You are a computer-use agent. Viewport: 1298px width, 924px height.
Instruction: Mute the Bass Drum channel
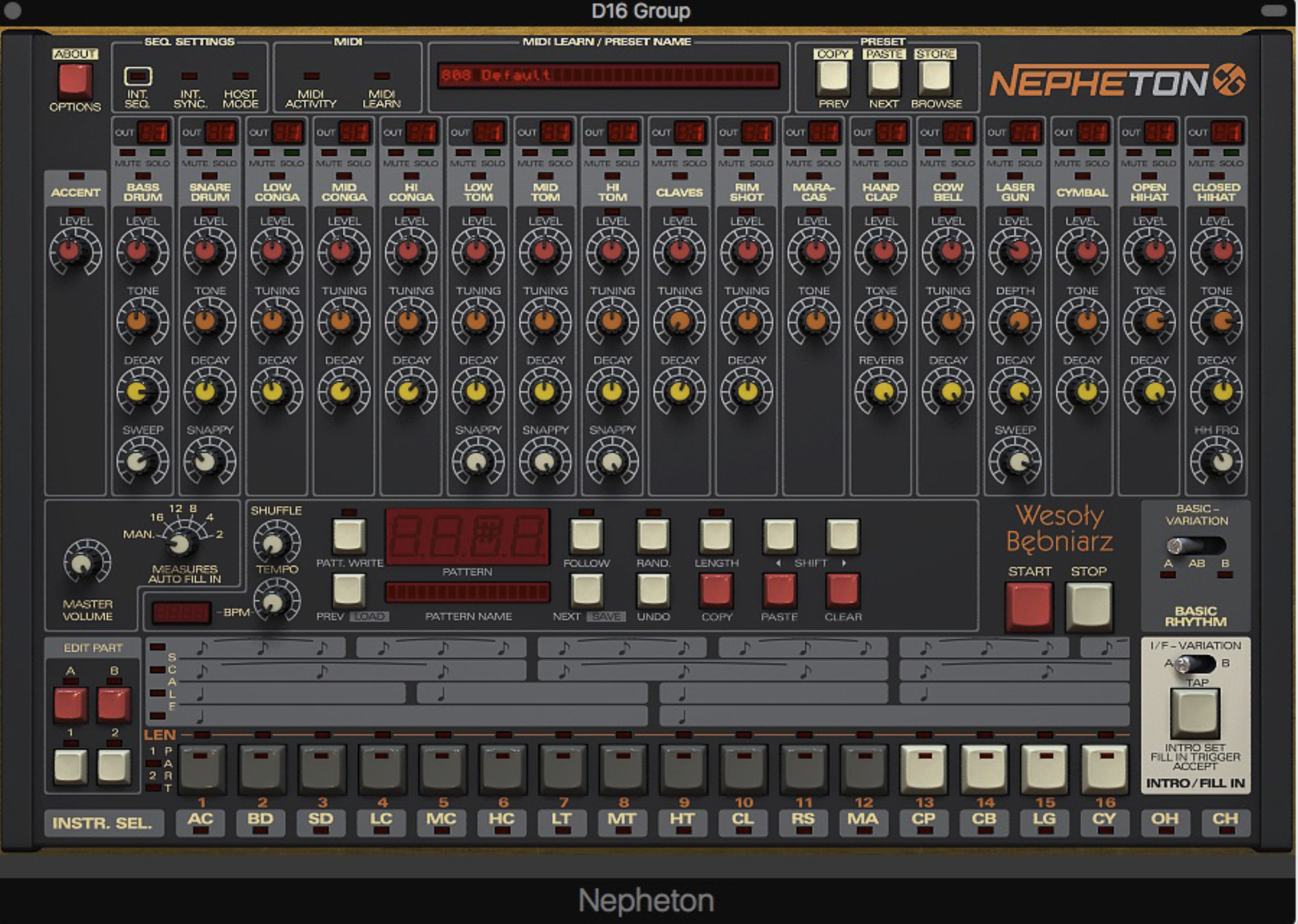point(127,153)
